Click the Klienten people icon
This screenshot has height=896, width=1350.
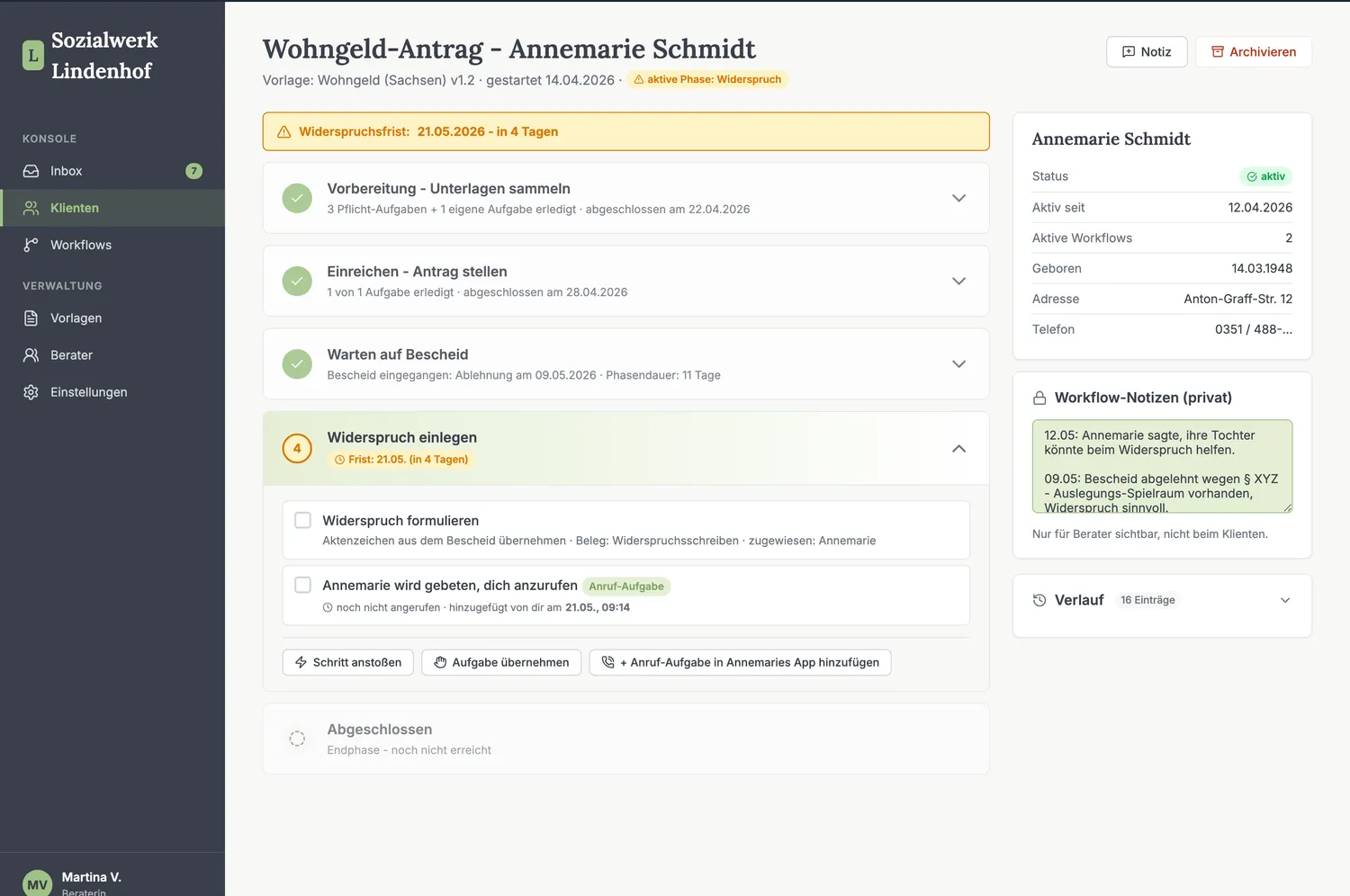tap(31, 208)
